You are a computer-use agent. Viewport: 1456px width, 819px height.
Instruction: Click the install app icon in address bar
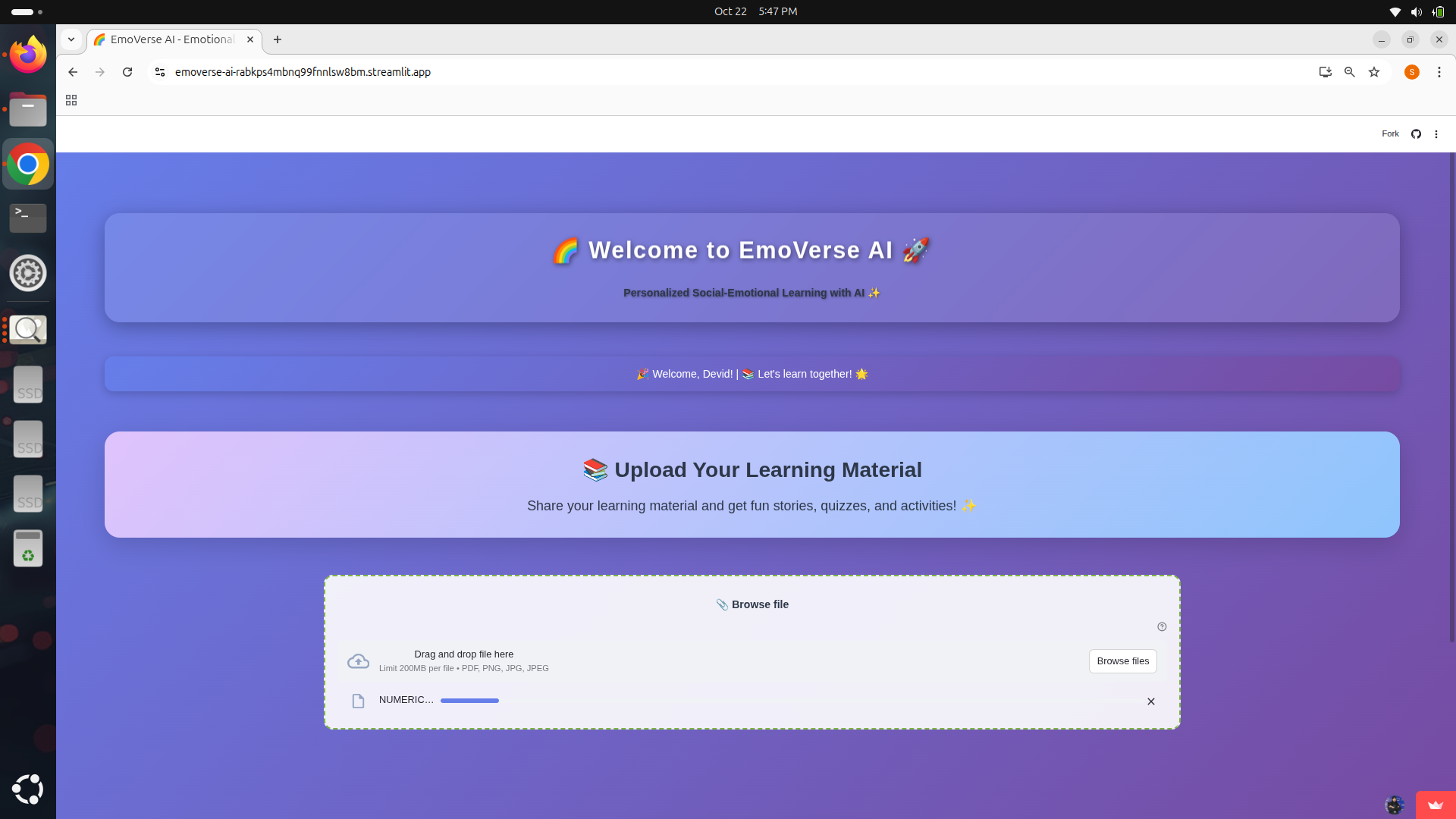click(x=1325, y=72)
